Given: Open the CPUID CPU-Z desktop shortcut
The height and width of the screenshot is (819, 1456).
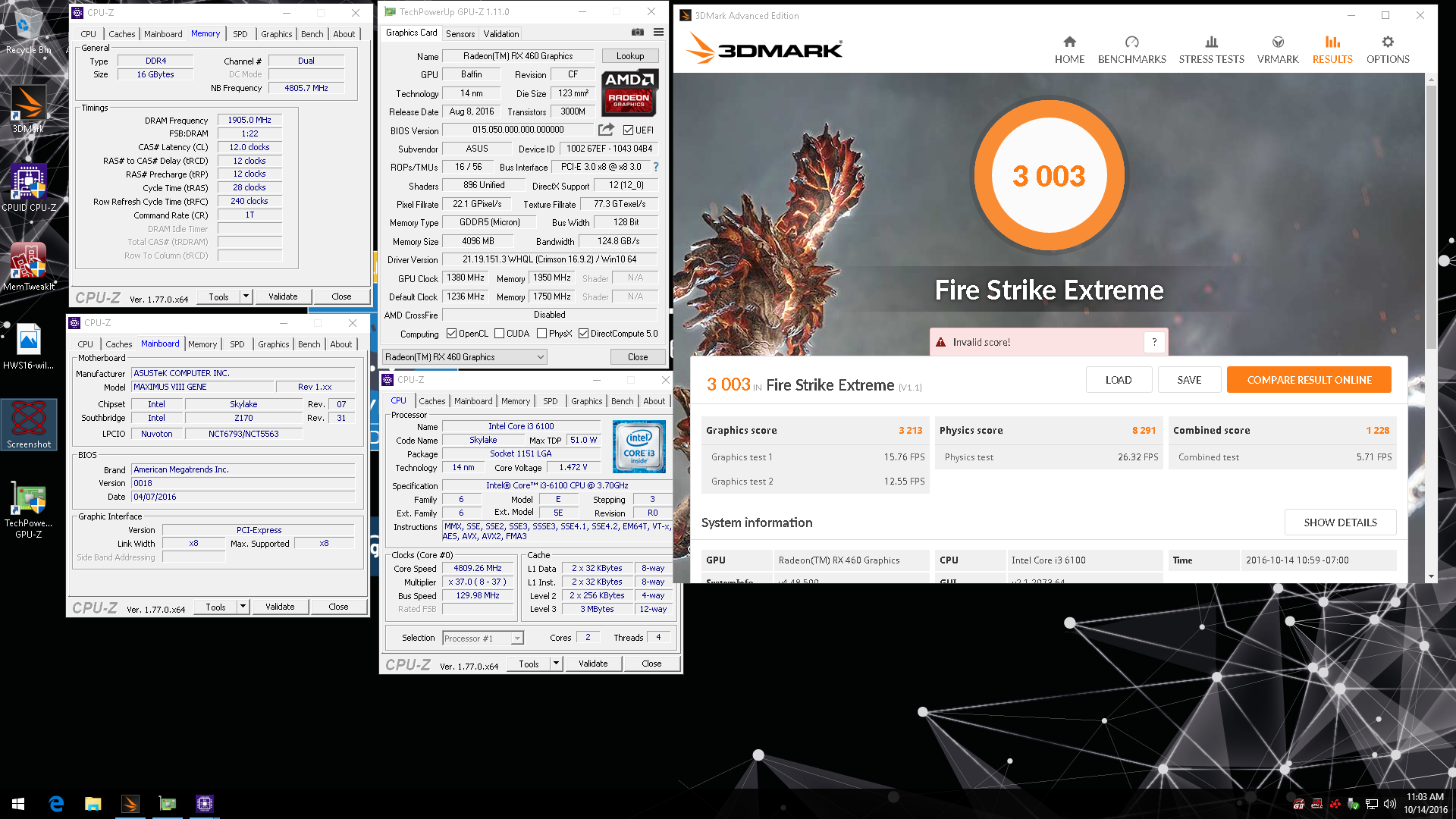Looking at the screenshot, I should tap(29, 188).
